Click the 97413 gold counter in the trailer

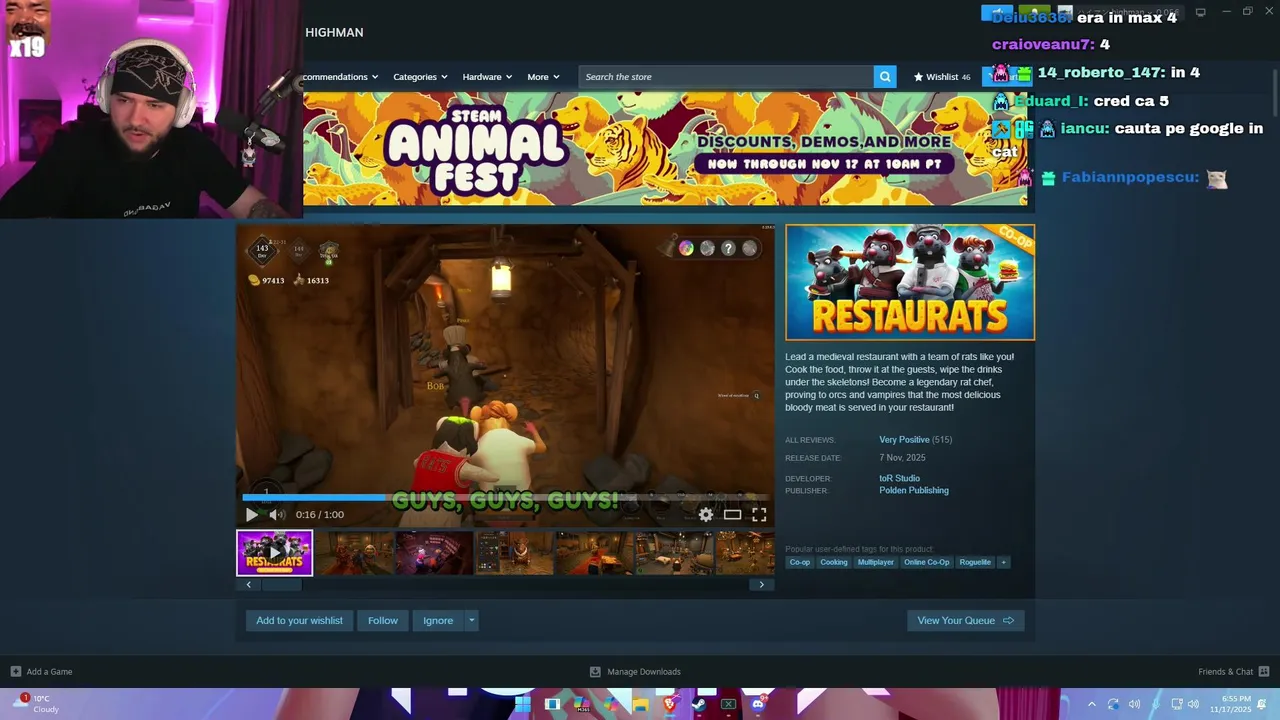[x=267, y=281]
